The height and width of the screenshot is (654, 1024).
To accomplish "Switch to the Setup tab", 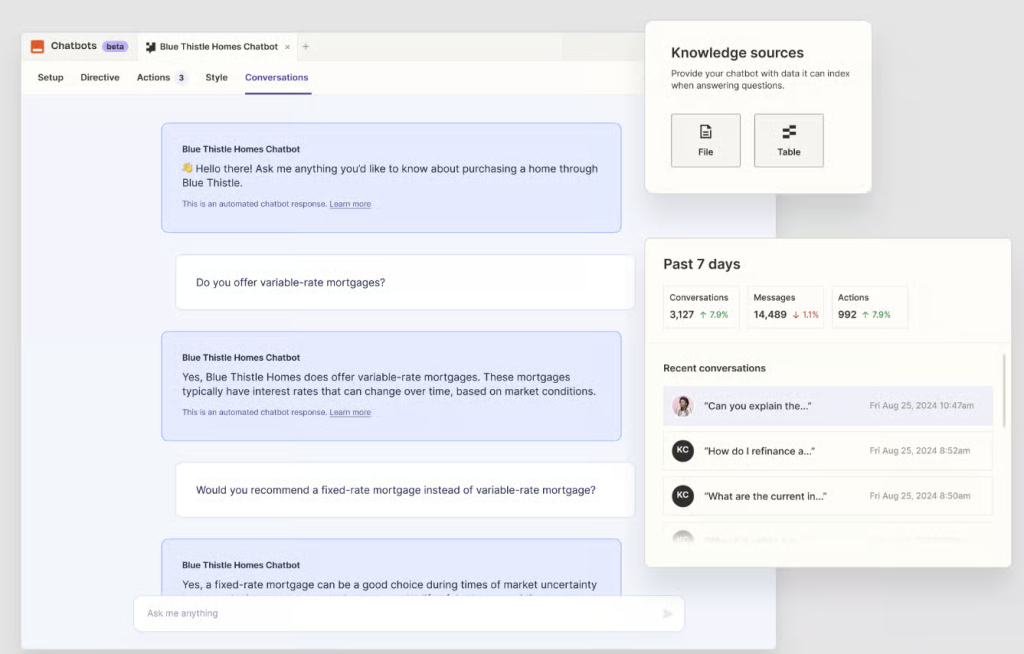I will click(x=50, y=77).
